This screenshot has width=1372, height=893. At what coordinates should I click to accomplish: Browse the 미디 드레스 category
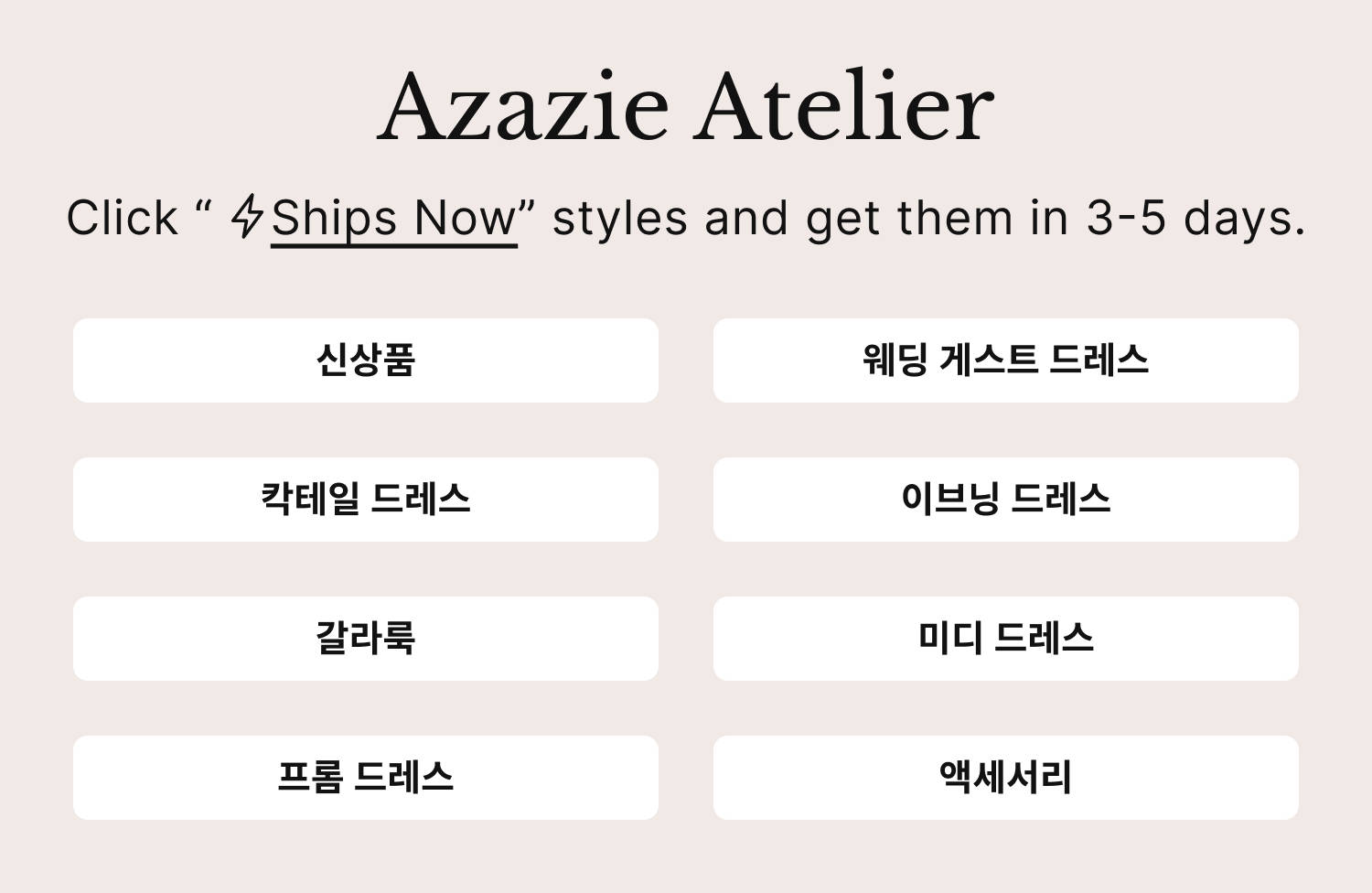click(1006, 639)
